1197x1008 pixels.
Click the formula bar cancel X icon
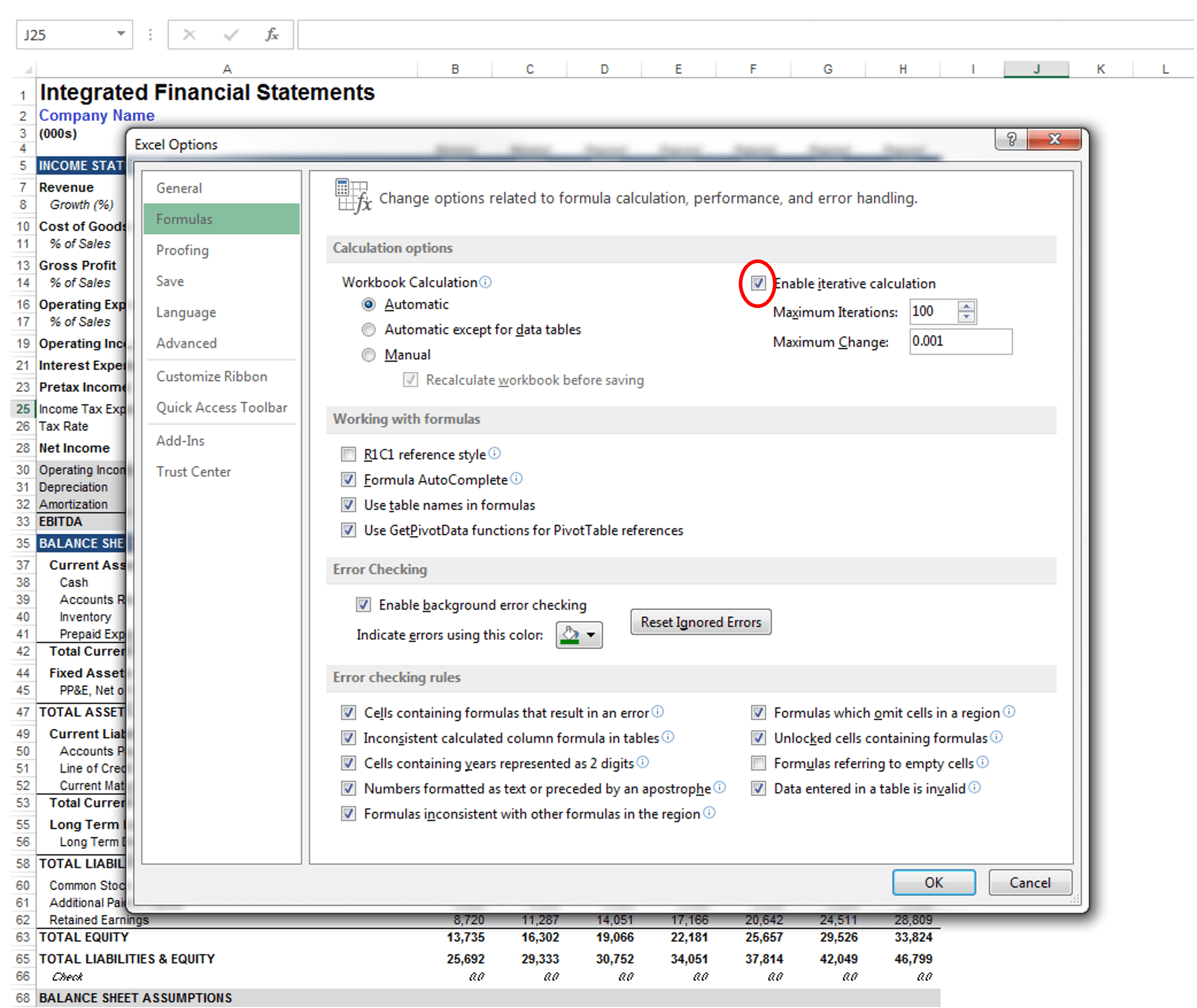pyautogui.click(x=189, y=35)
